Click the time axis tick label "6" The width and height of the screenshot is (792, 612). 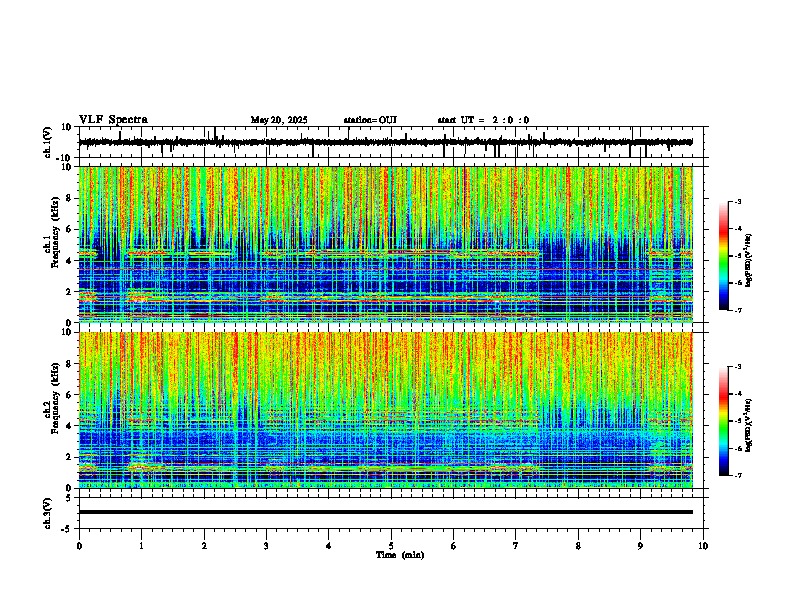click(453, 546)
